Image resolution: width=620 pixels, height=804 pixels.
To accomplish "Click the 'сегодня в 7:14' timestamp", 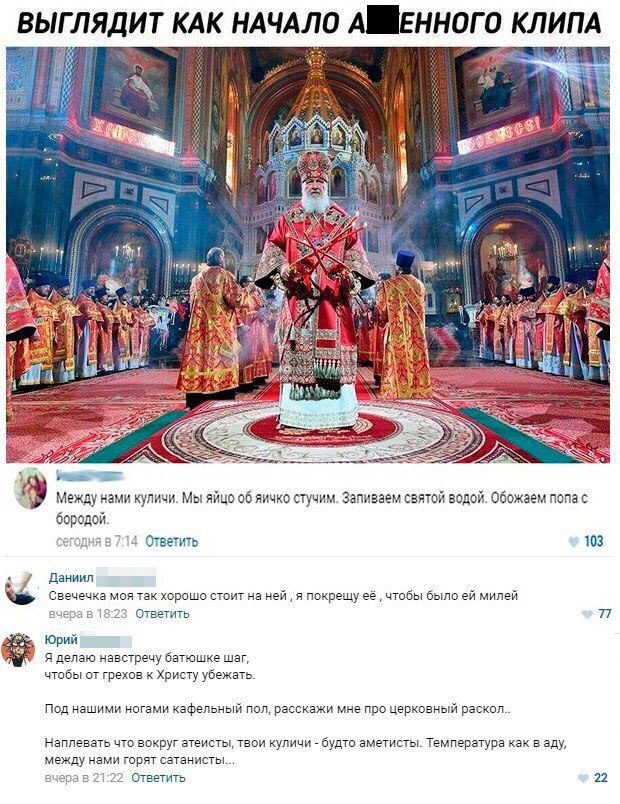I will [97, 541].
